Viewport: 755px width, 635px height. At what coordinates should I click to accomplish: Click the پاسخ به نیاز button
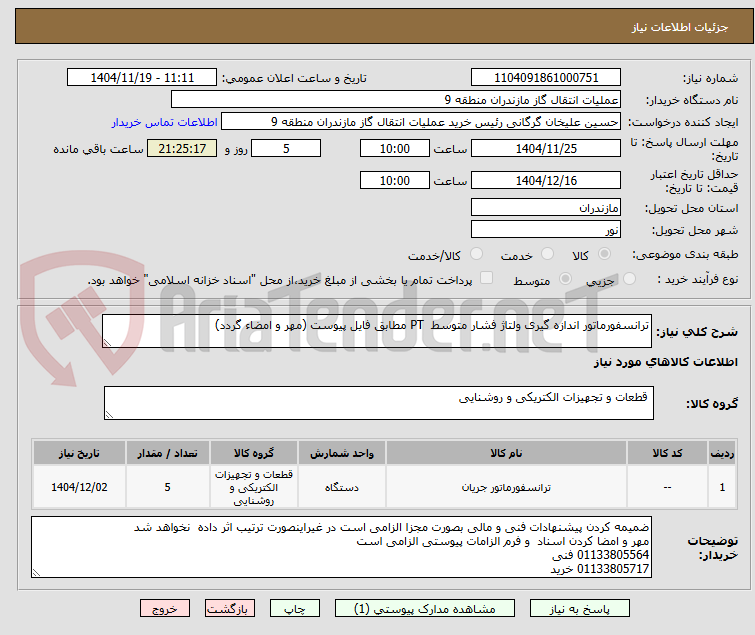coord(580,609)
